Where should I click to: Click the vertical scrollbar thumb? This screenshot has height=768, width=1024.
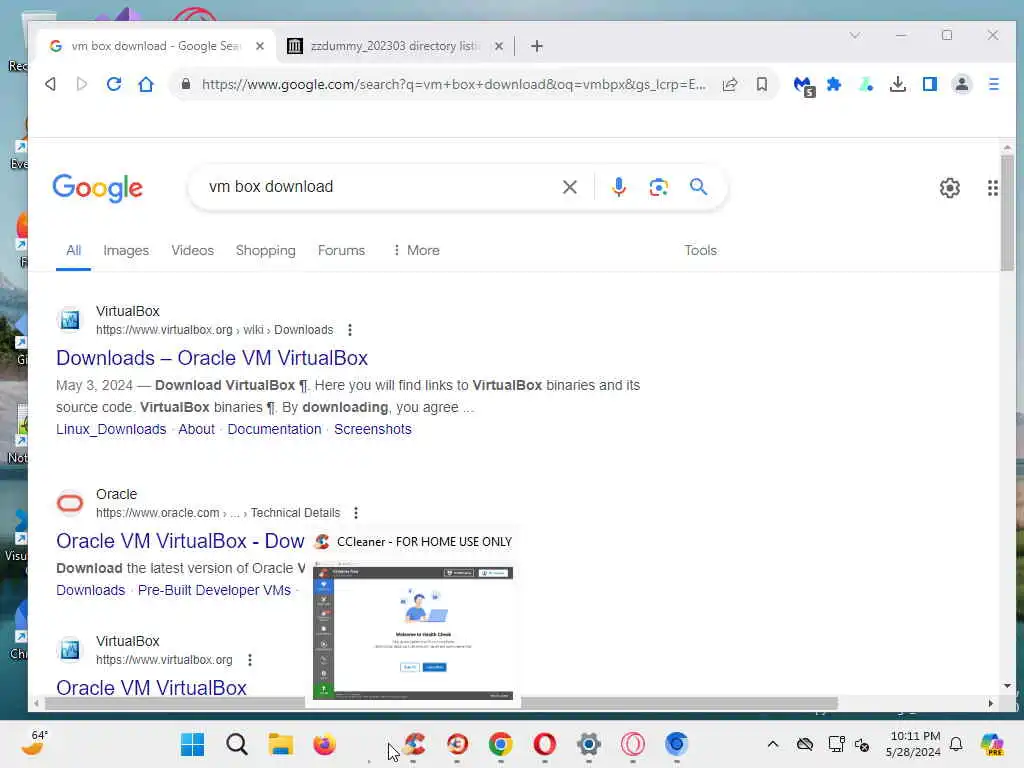point(1007,212)
